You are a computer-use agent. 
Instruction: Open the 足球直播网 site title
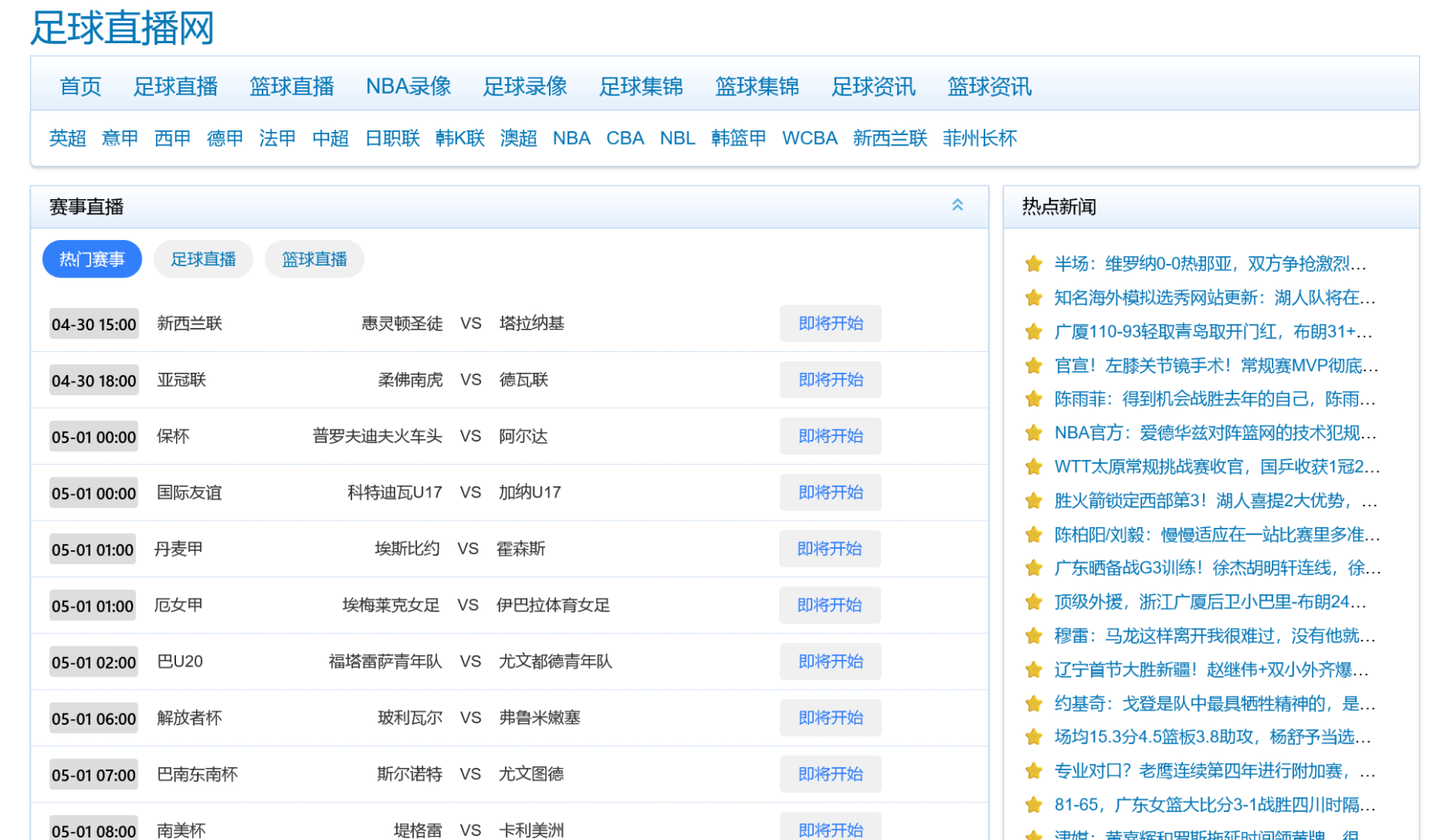click(x=122, y=28)
